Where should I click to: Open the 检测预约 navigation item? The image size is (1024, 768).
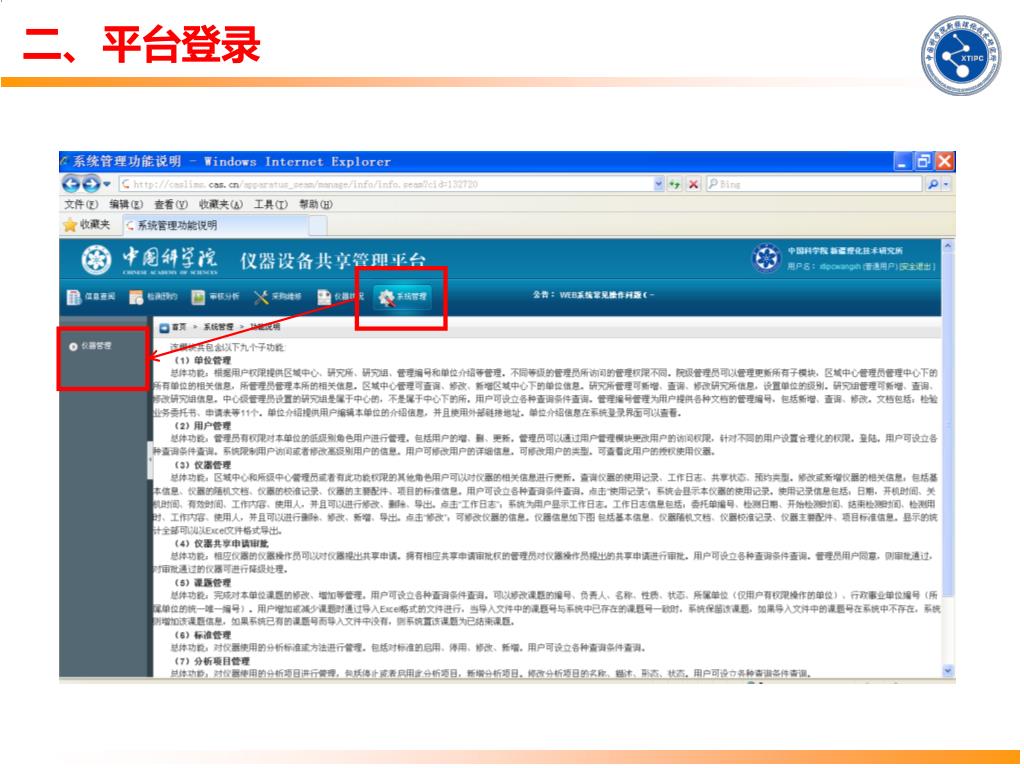[x=153, y=297]
